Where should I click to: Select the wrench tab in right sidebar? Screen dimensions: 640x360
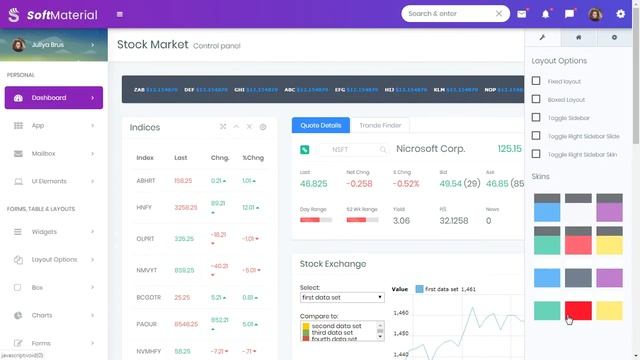tap(542, 38)
